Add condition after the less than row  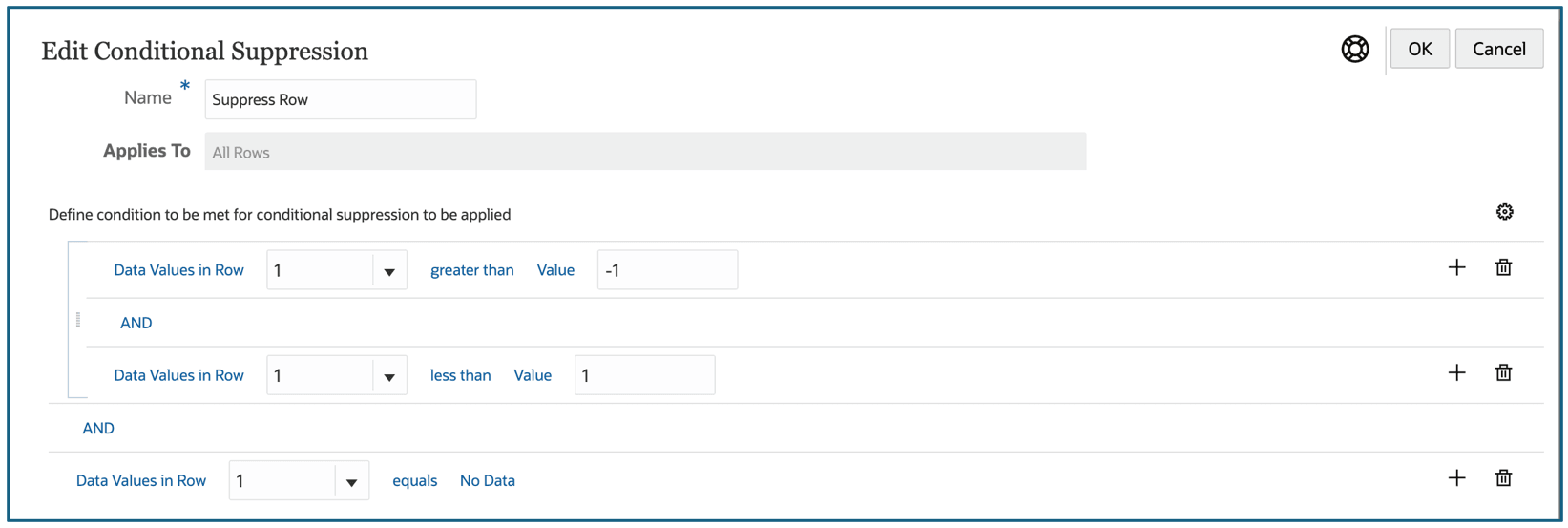1456,373
